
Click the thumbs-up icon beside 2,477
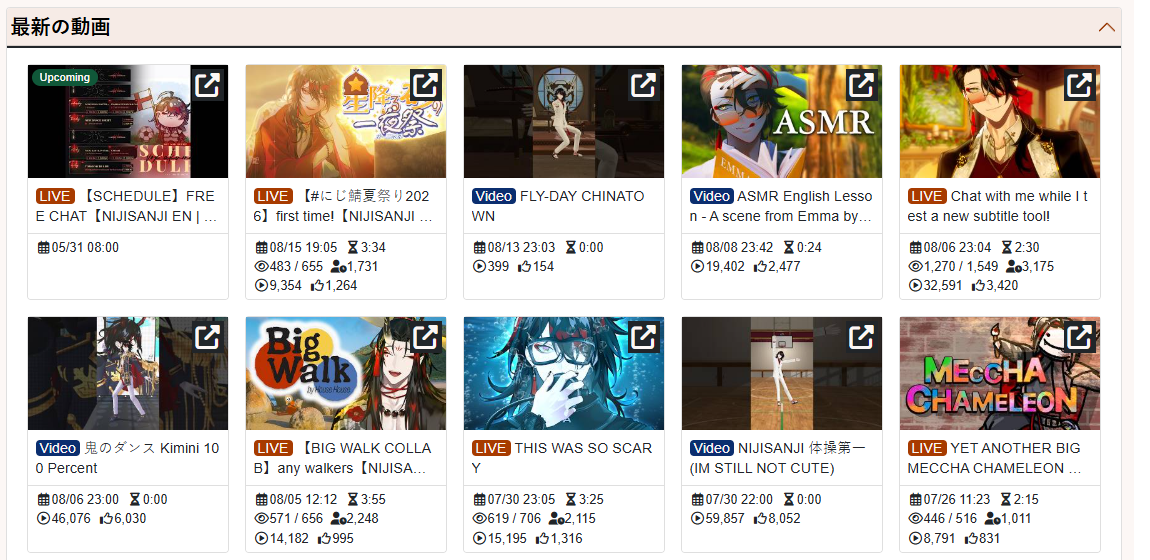[x=760, y=267]
